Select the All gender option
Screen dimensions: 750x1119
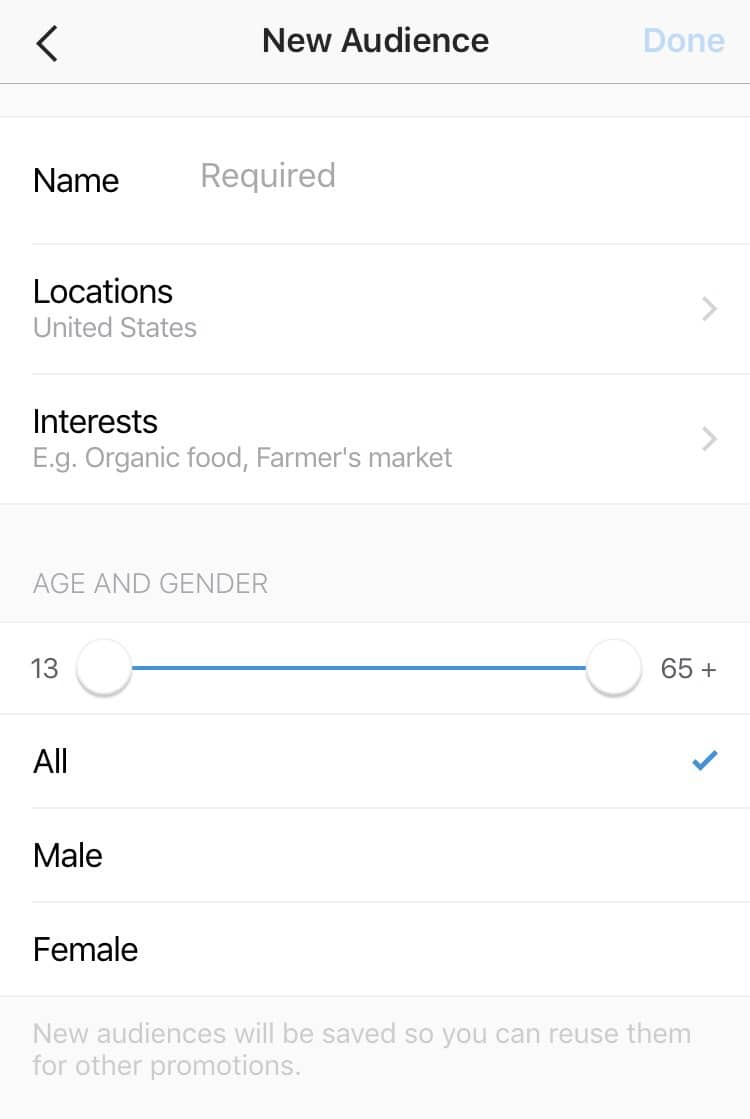[375, 761]
